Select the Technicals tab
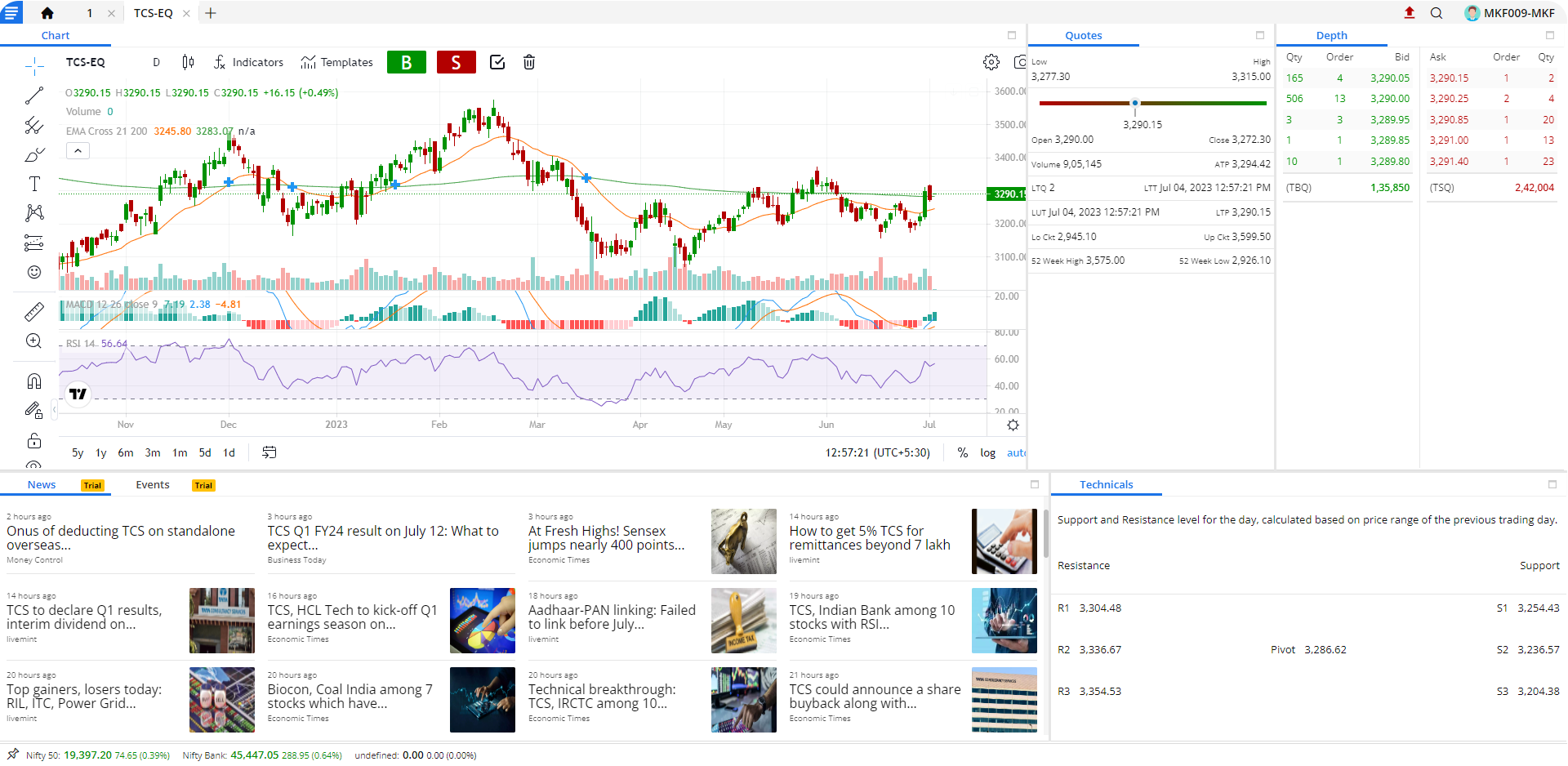Screen dimensions: 1568x766 coord(1106,484)
